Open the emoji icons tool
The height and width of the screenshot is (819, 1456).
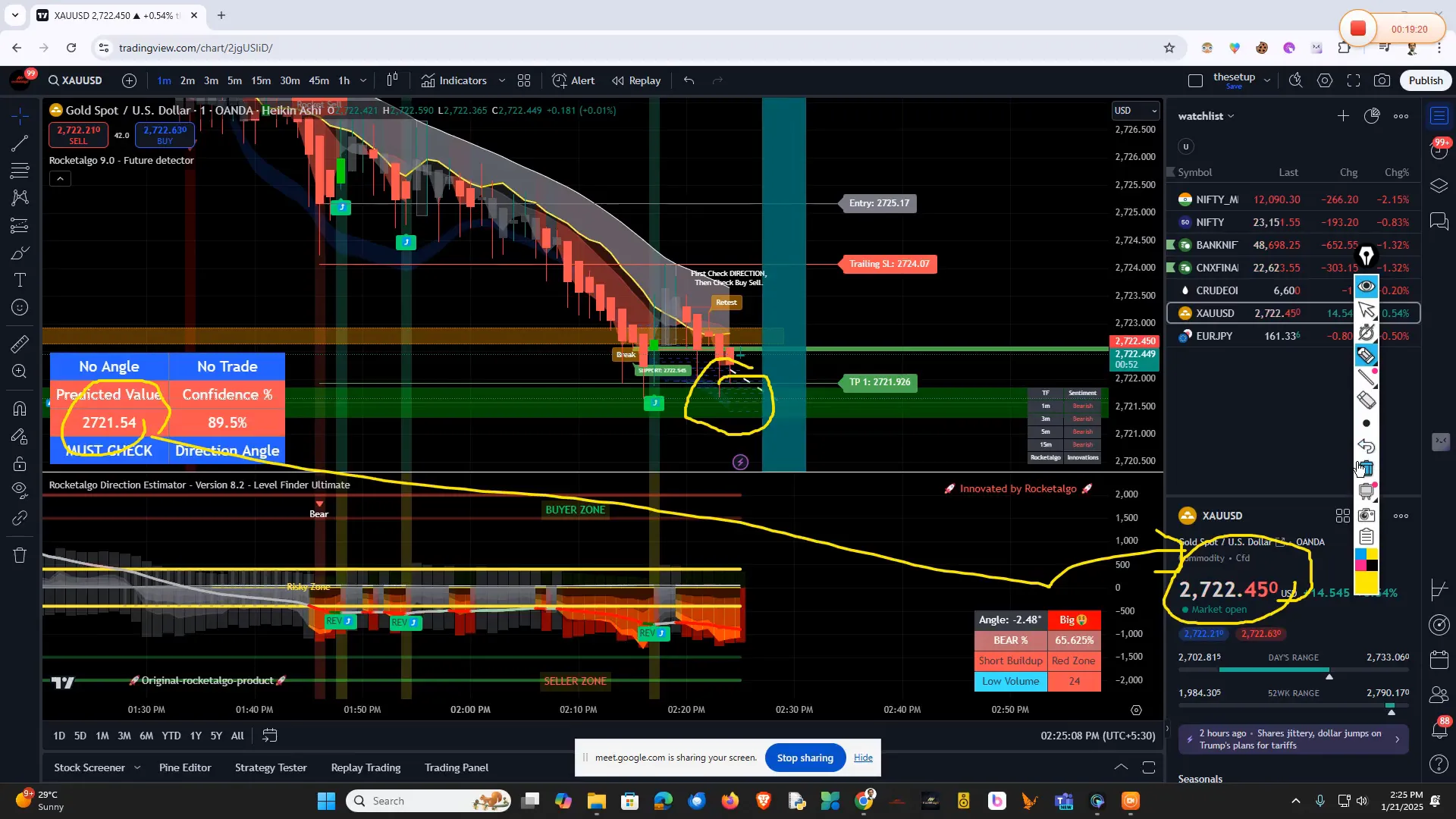20,307
